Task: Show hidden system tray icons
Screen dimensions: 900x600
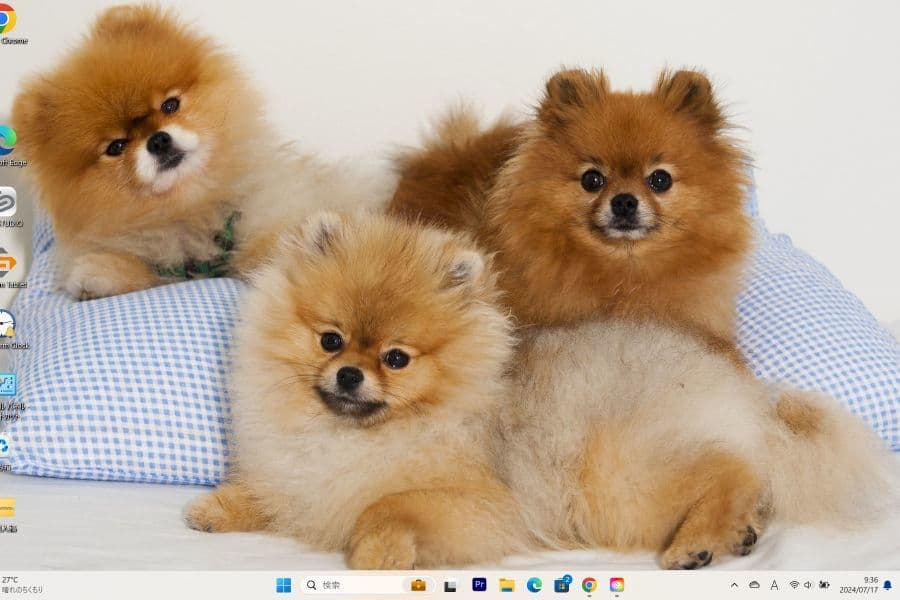Action: click(734, 585)
